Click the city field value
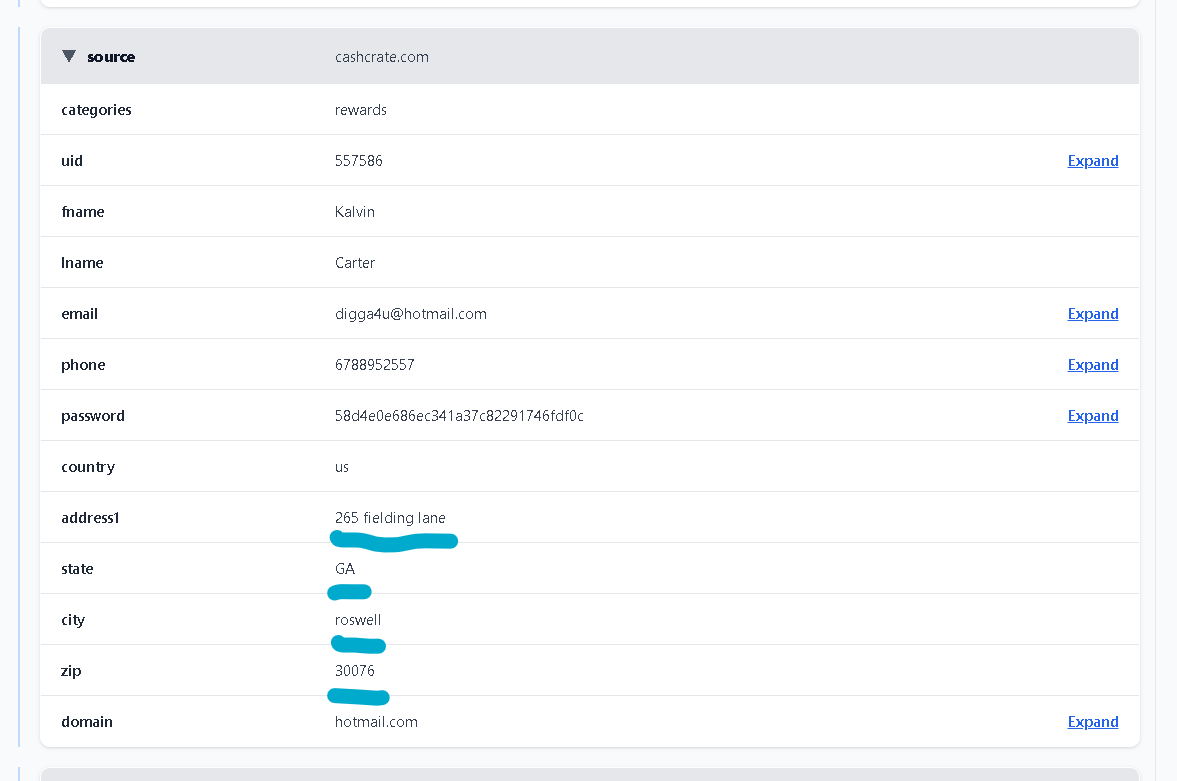This screenshot has width=1177, height=781. [358, 620]
